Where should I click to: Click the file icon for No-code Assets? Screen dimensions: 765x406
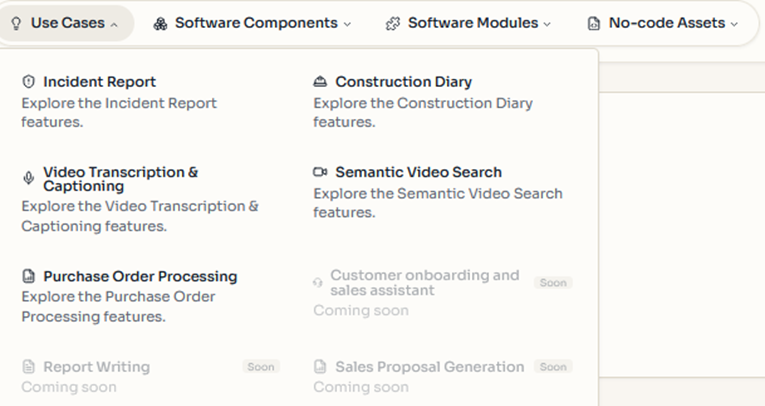pyautogui.click(x=594, y=24)
